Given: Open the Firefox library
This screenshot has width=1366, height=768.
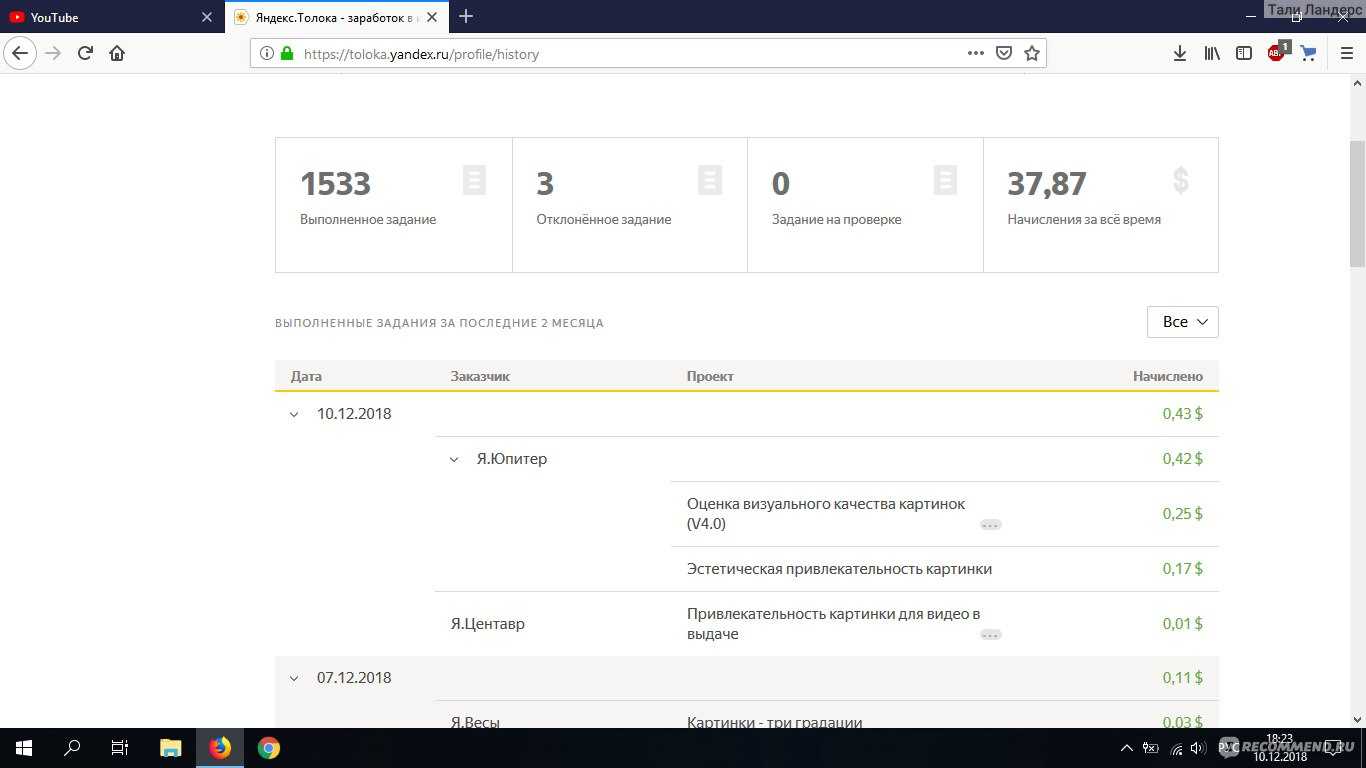Looking at the screenshot, I should coord(1212,54).
